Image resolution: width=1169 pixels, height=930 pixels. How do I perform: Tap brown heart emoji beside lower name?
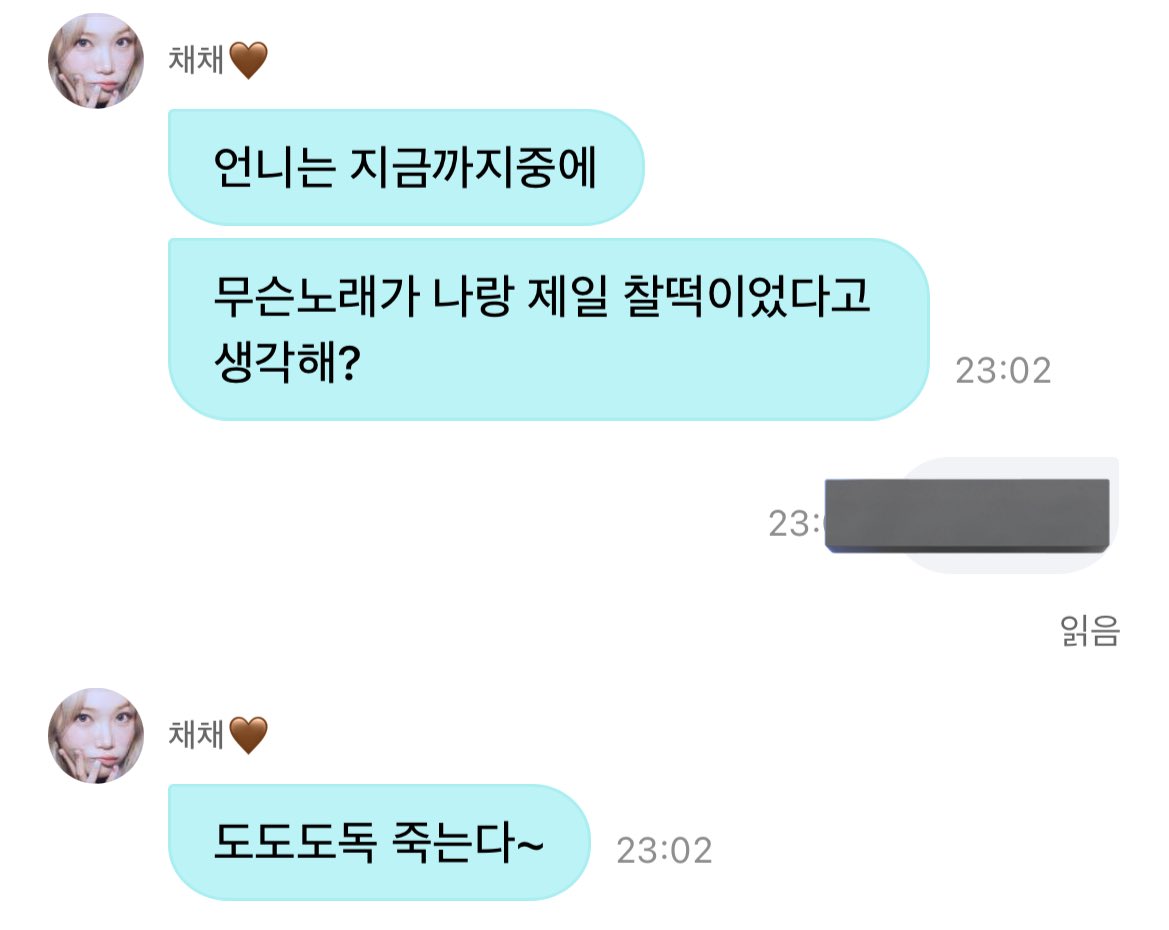tap(248, 735)
